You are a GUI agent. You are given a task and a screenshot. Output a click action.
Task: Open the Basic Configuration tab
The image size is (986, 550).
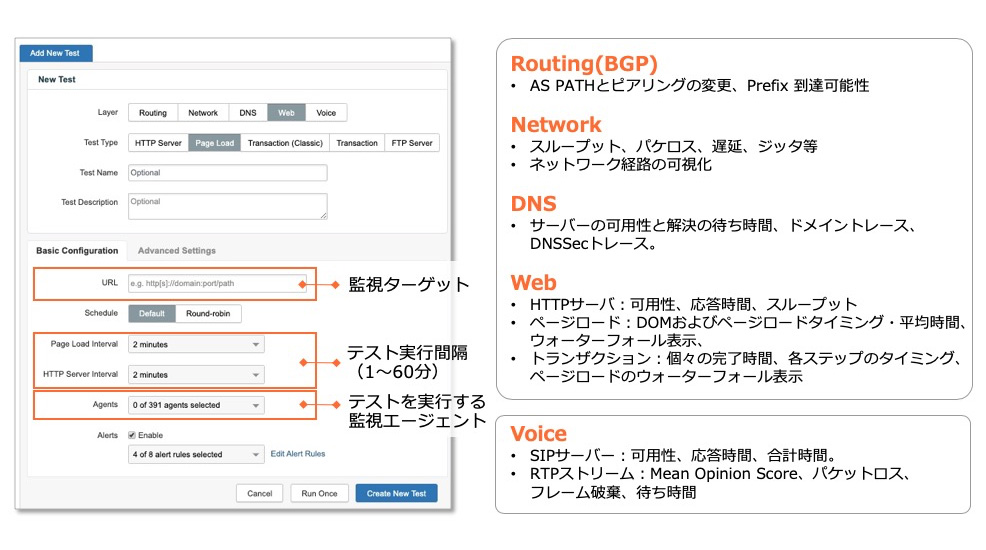point(77,251)
